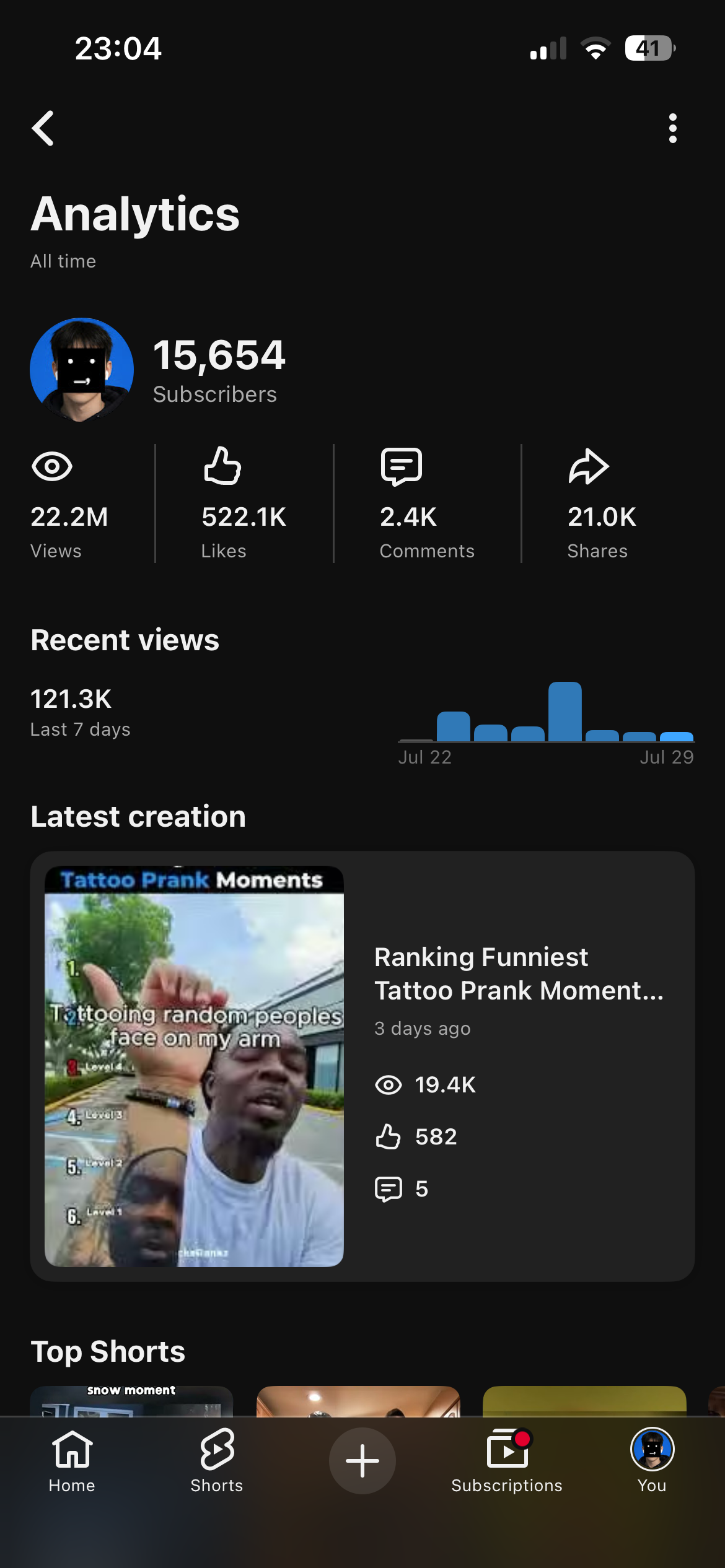The height and width of the screenshot is (1568, 725).
Task: Tap the highlighted Jul 29 bar in chart
Action: pos(677,737)
